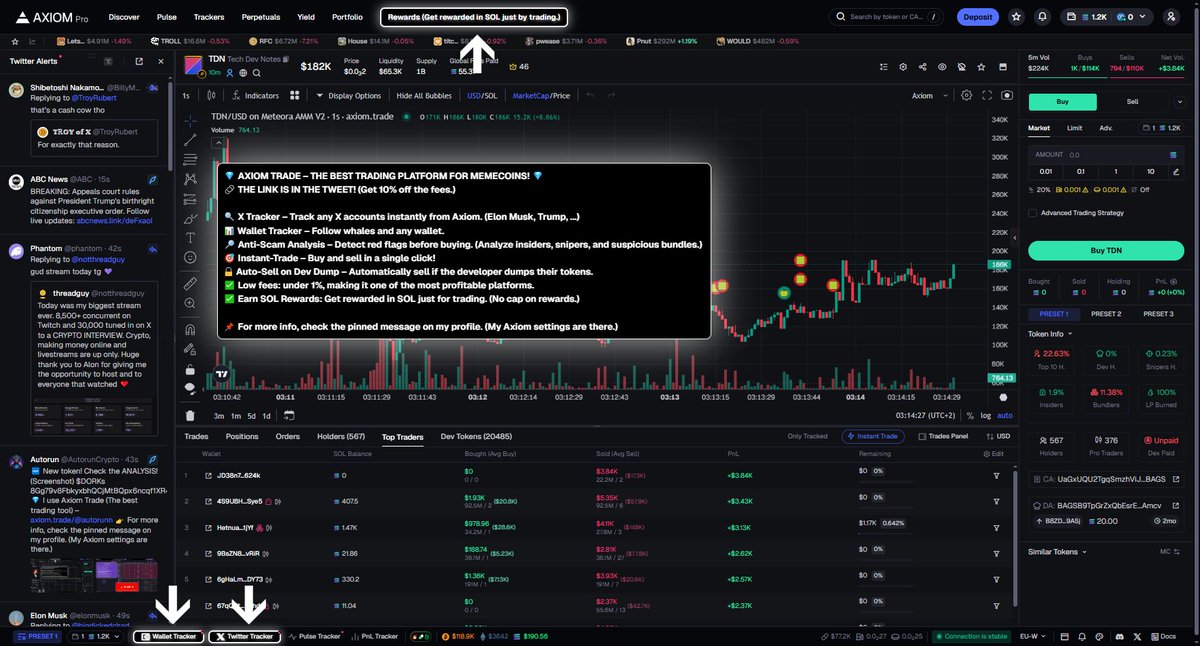Take a chart snapshot with camera icon

(x=1006, y=95)
